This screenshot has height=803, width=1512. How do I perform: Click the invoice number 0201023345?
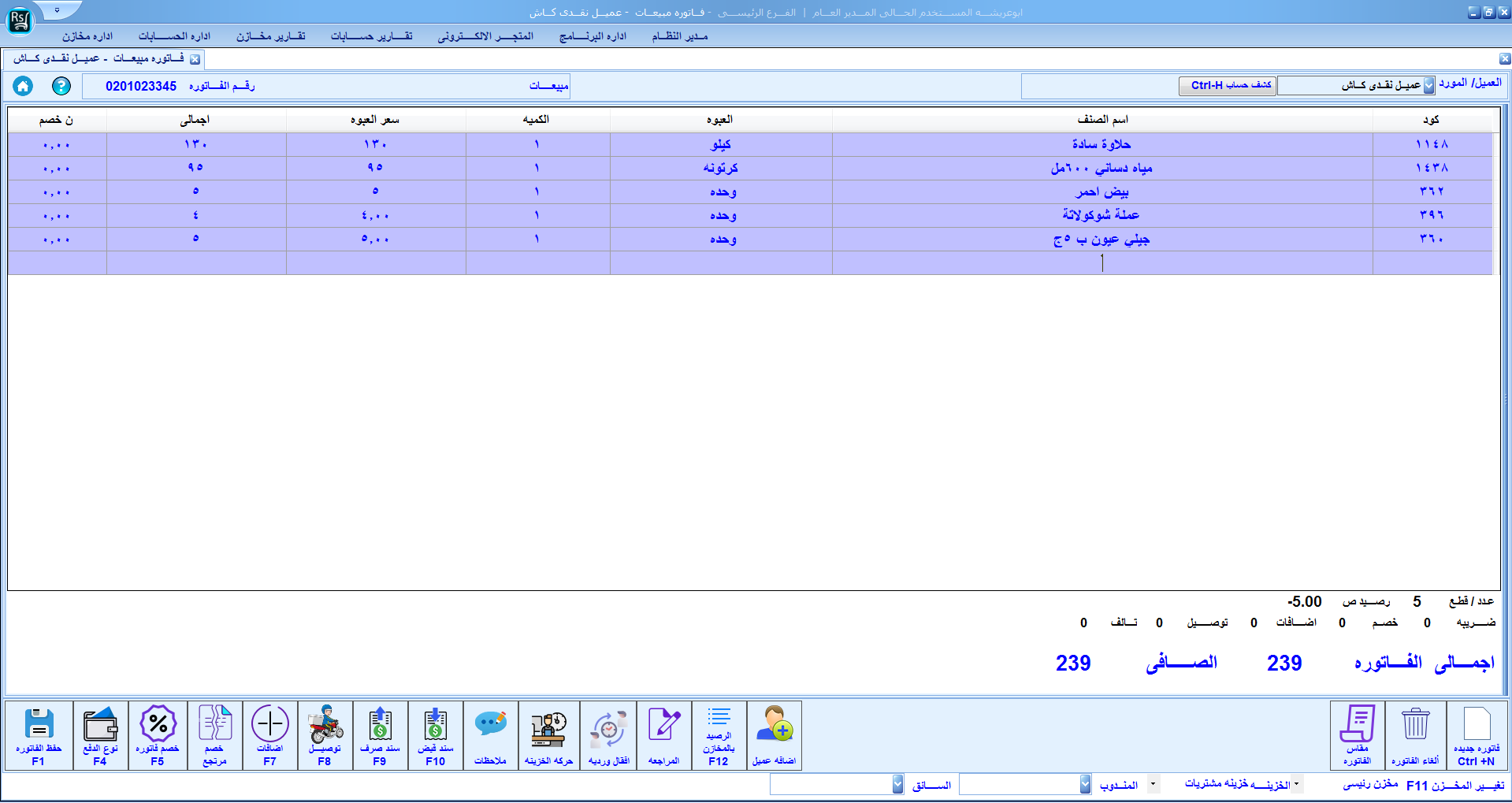pyautogui.click(x=141, y=86)
